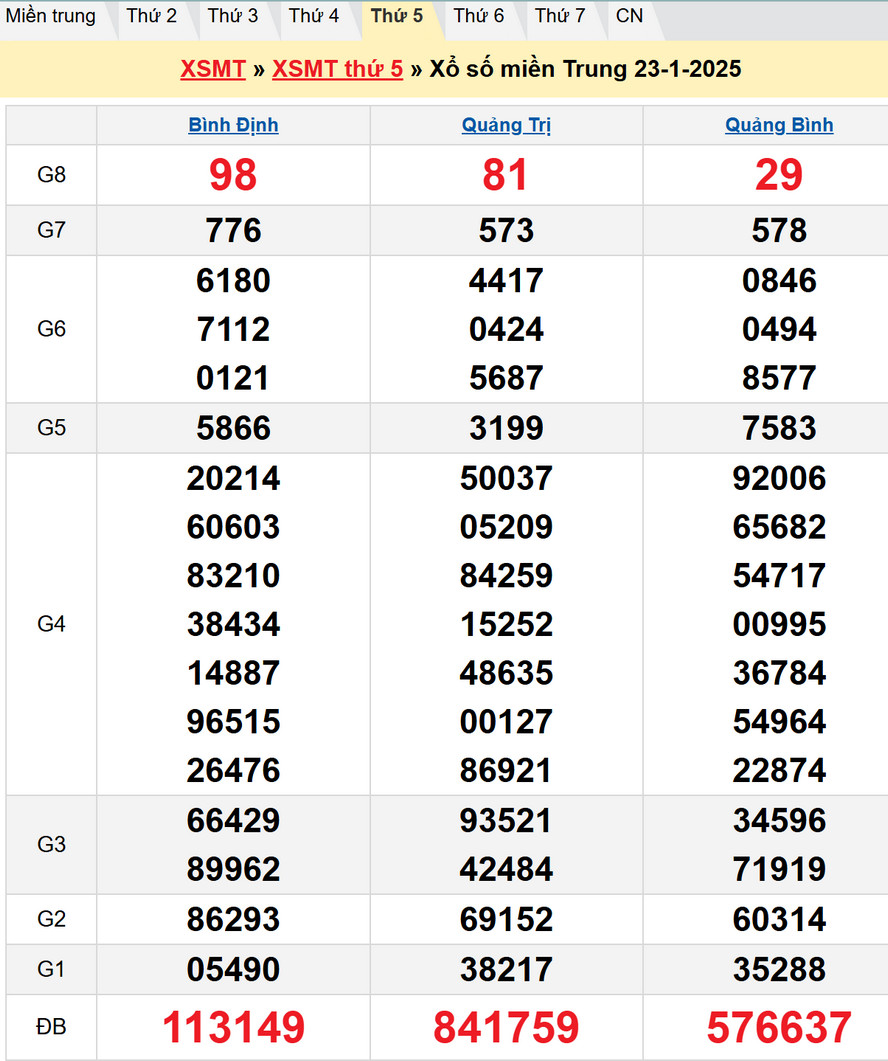This screenshot has height=1061, width=888.
Task: Select the CN (Sunday) tab
Action: point(630,16)
